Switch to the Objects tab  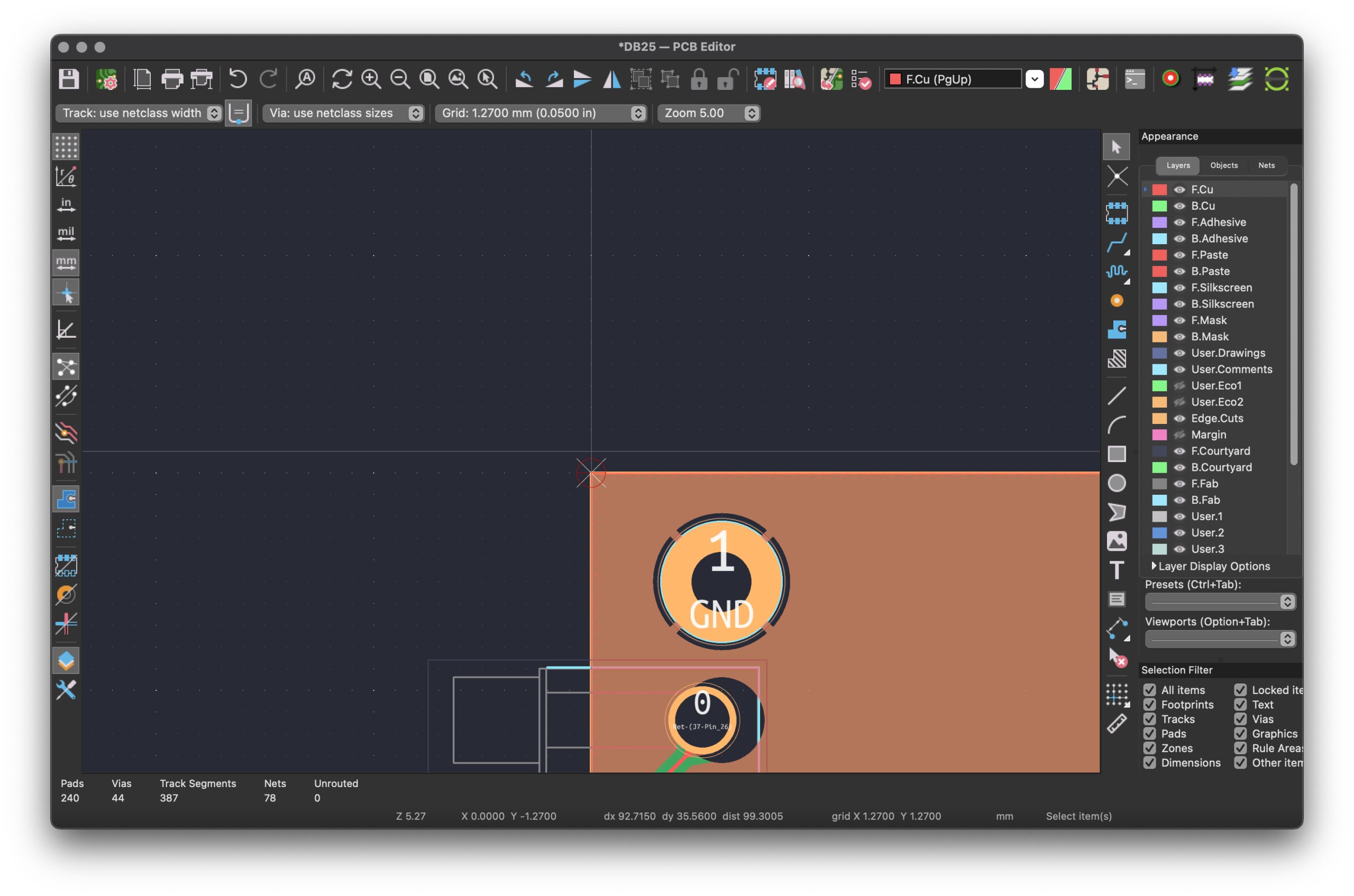[x=1223, y=165]
